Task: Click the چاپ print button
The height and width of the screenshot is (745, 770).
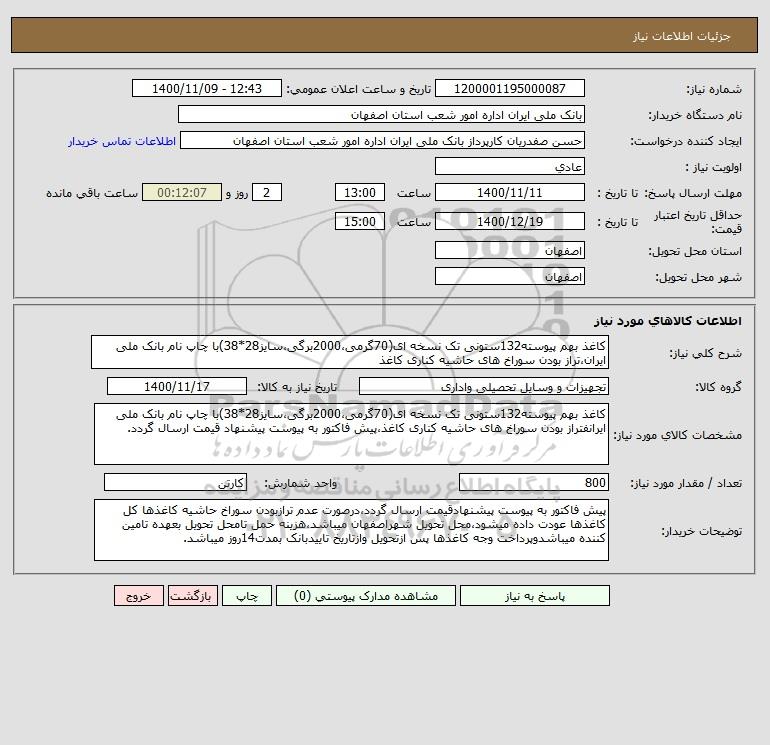Action: point(247,596)
